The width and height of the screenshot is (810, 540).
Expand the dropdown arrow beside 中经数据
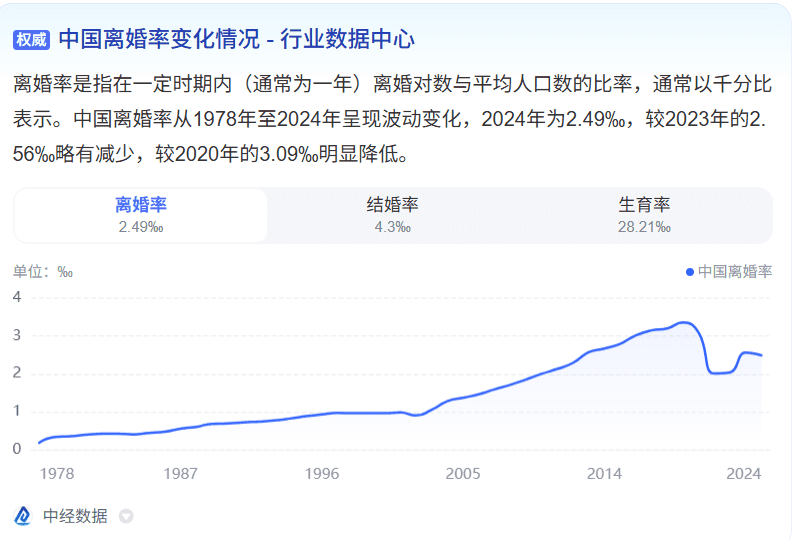click(x=126, y=517)
